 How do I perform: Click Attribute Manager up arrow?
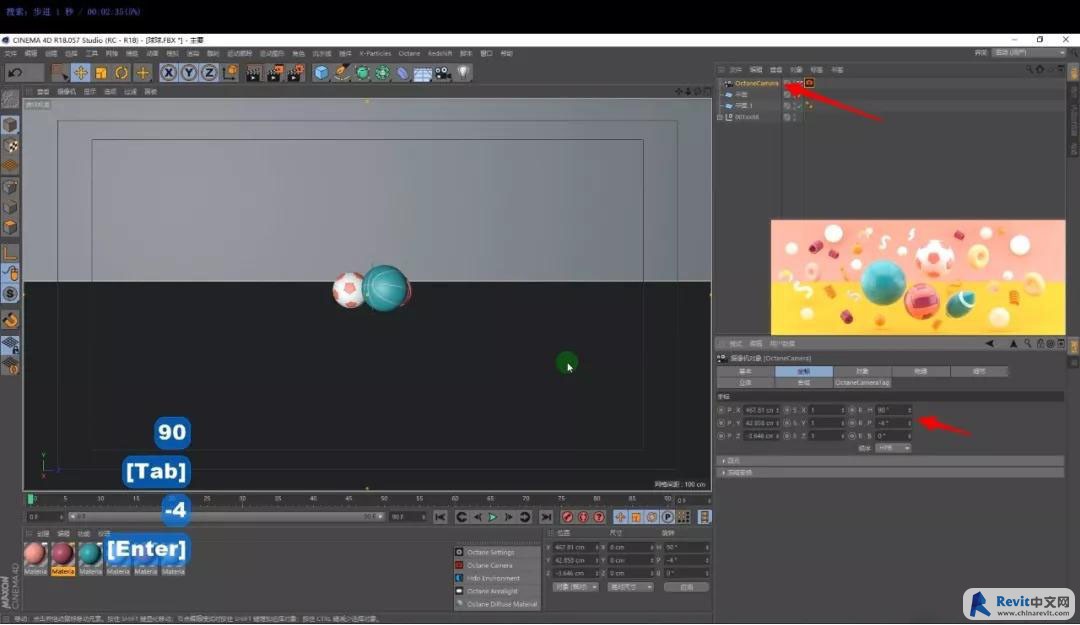(1013, 343)
